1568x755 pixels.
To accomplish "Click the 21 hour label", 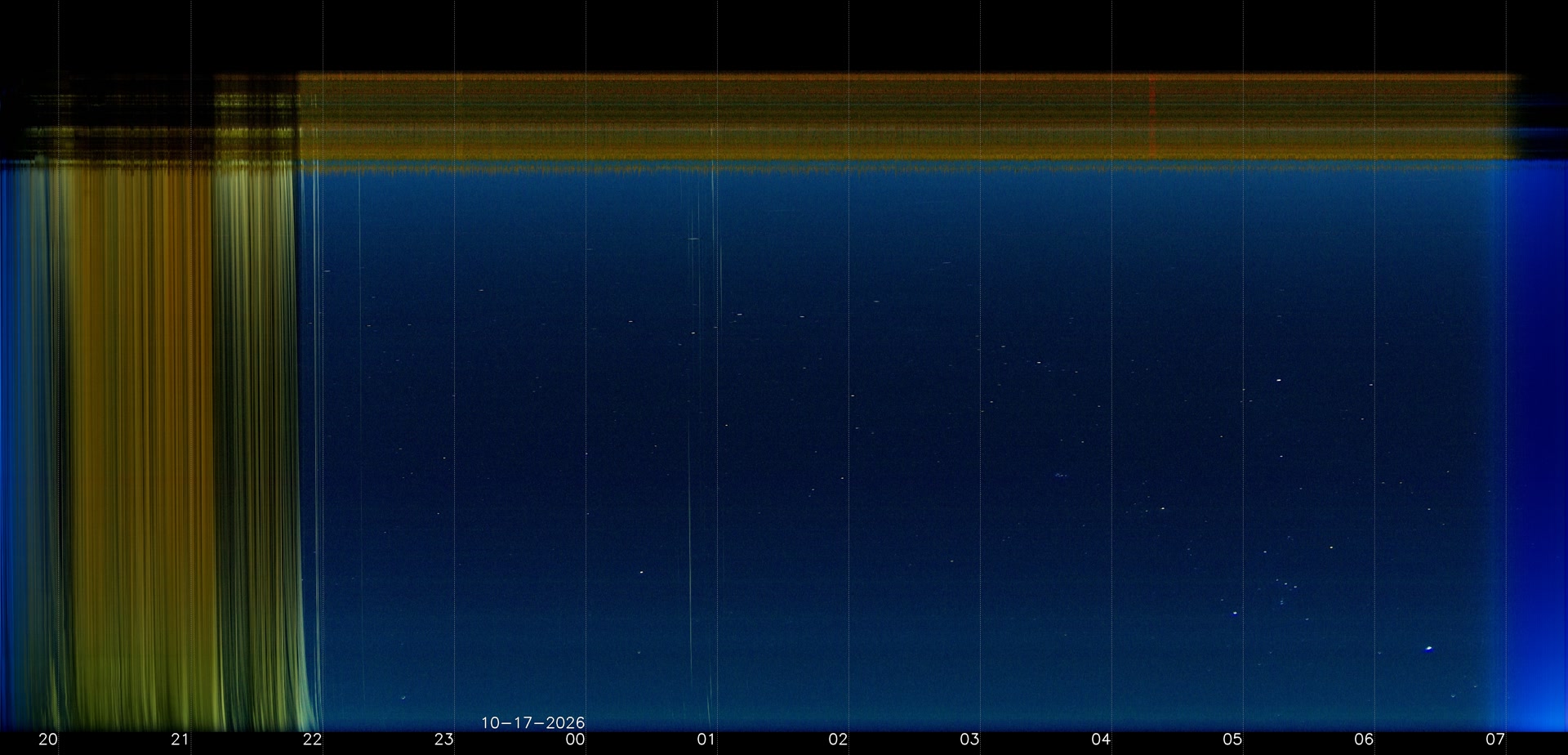I will (x=180, y=739).
